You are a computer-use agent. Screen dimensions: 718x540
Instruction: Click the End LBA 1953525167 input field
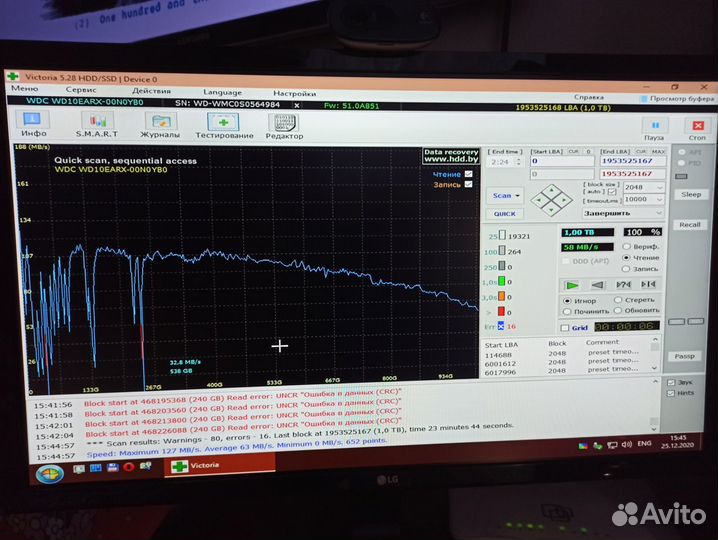[x=633, y=161]
